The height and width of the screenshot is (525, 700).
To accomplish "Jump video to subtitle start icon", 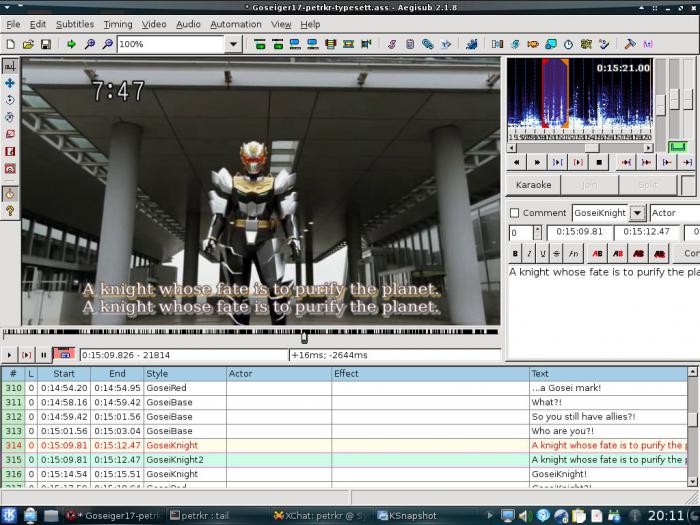I will coord(259,44).
